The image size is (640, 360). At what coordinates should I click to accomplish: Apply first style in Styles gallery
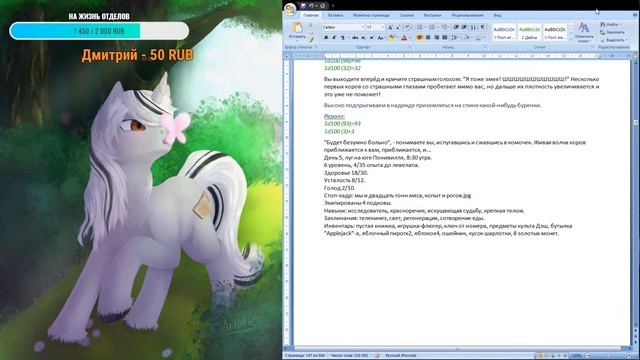(x=504, y=33)
